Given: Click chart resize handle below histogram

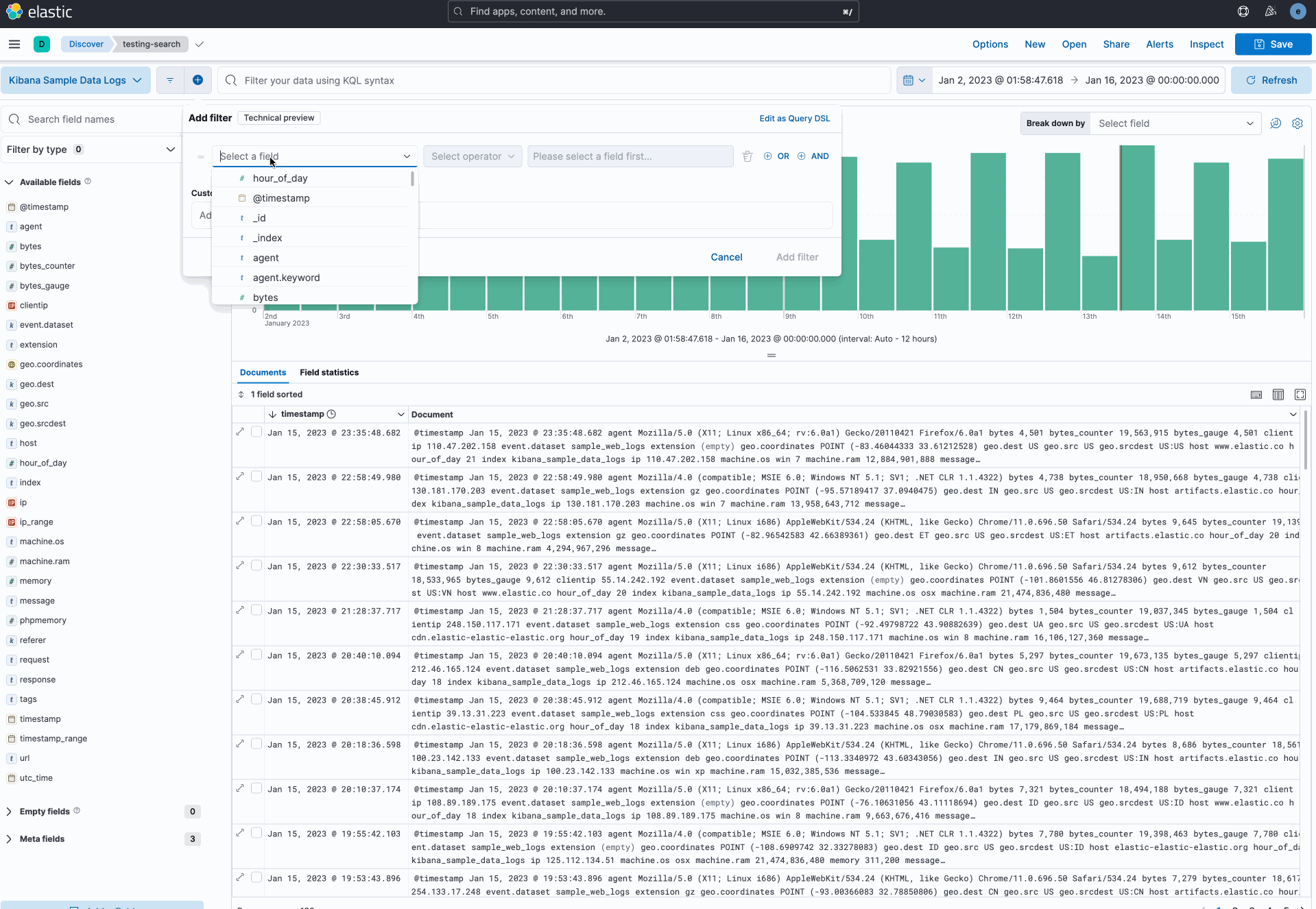Looking at the screenshot, I should coord(771,355).
